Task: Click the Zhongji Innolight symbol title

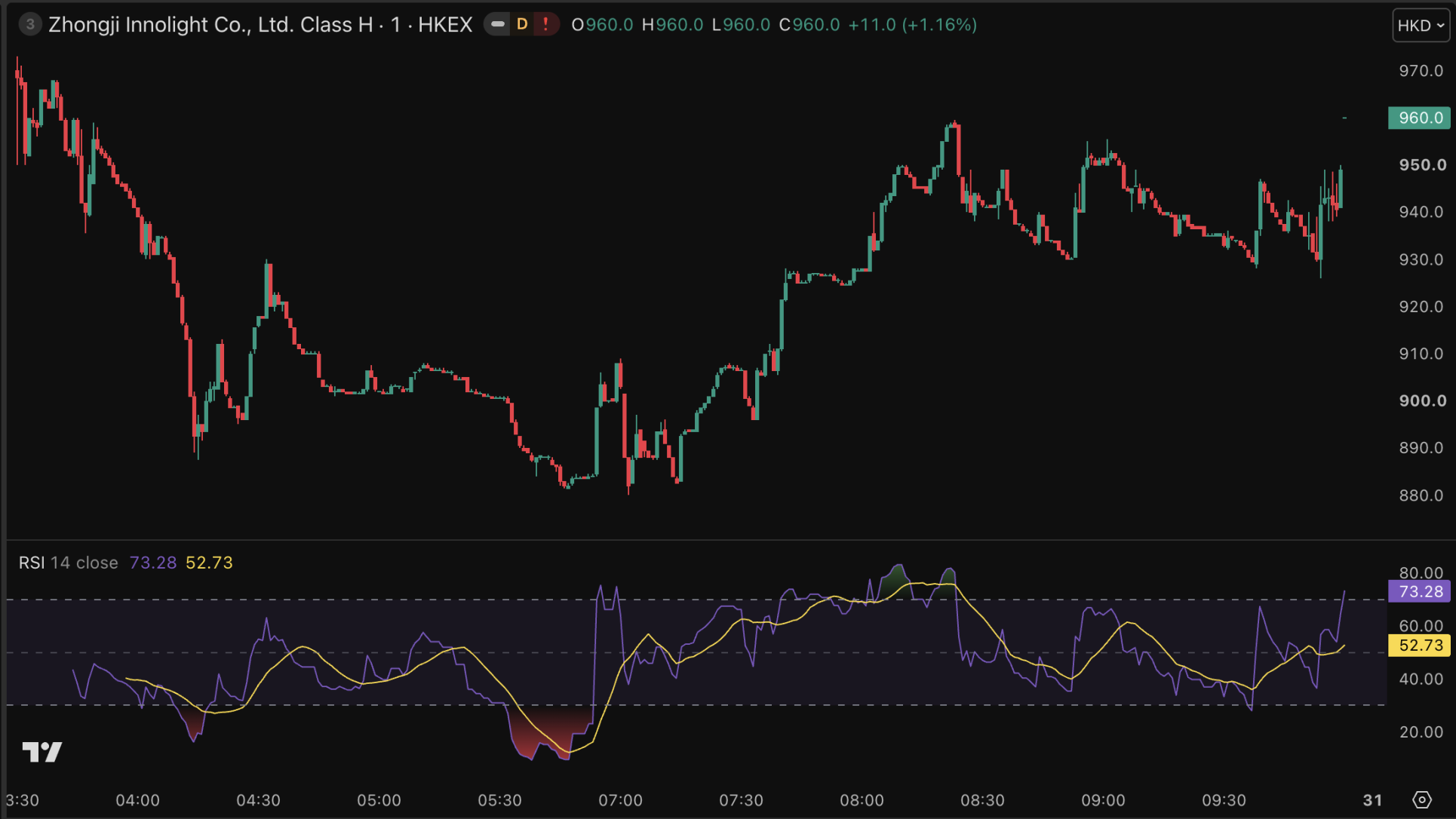Action: point(260,25)
